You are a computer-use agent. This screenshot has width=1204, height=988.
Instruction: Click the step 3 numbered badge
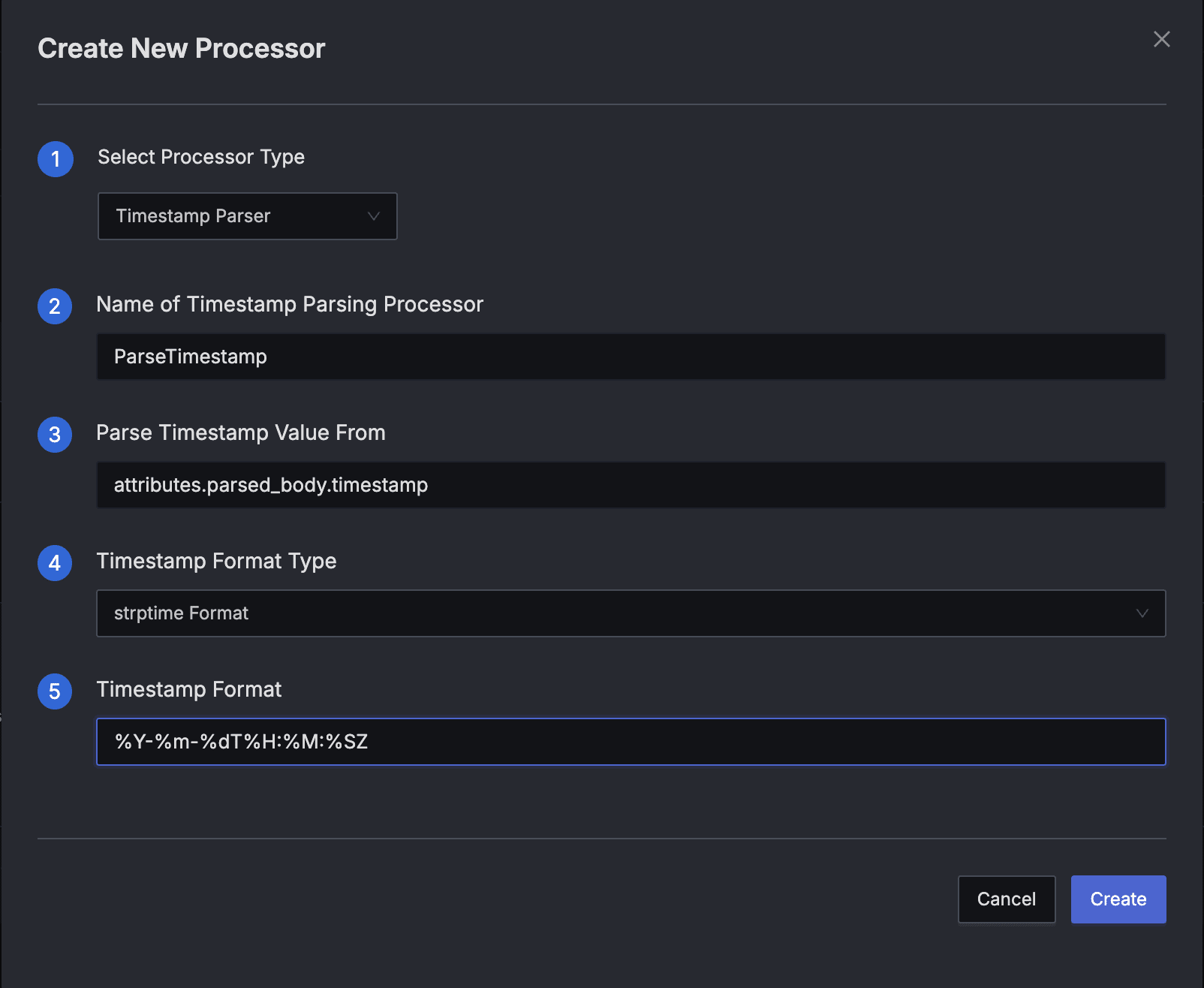[x=55, y=435]
